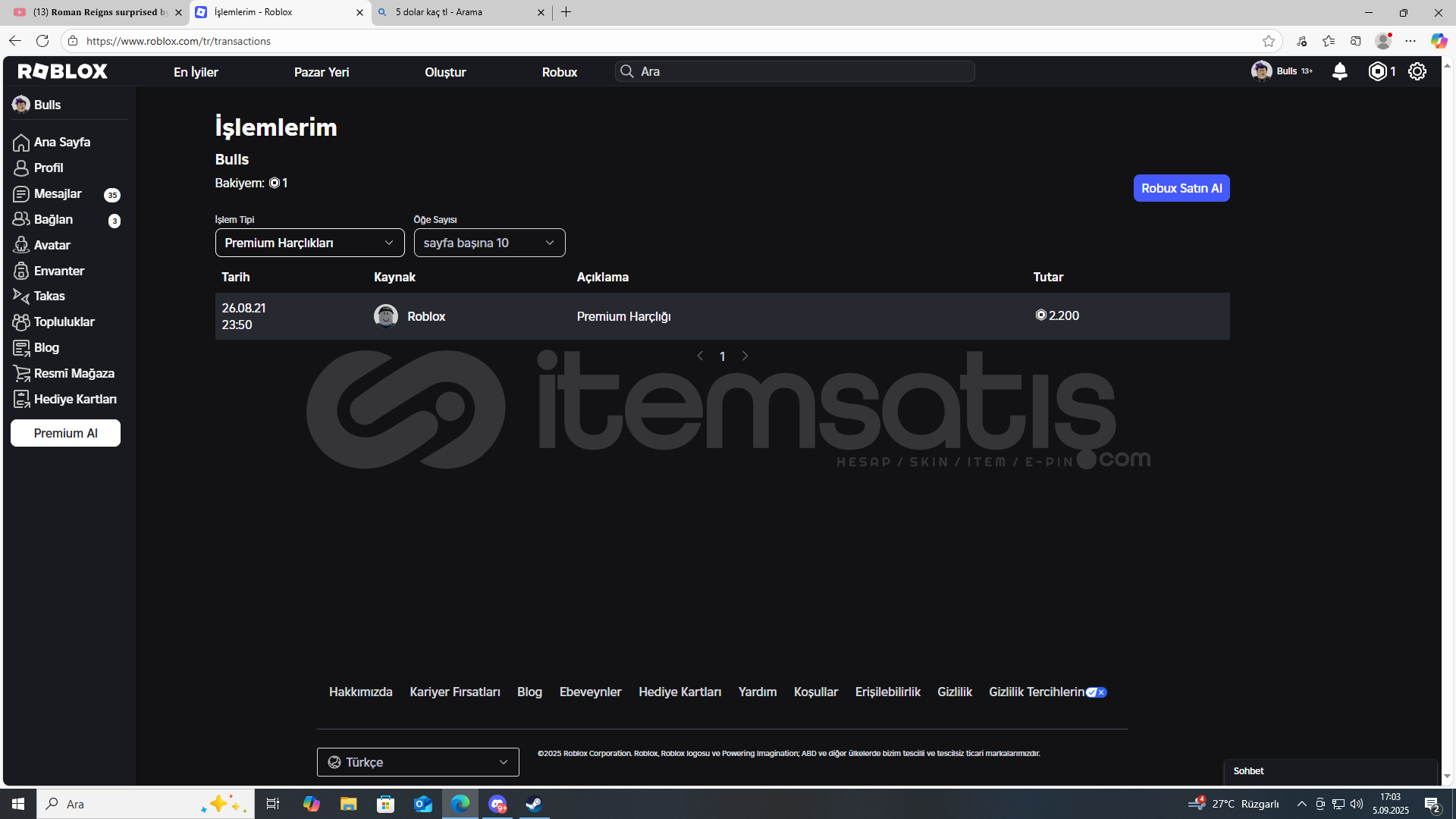
Task: Open En İyiler nav menu
Action: (196, 72)
